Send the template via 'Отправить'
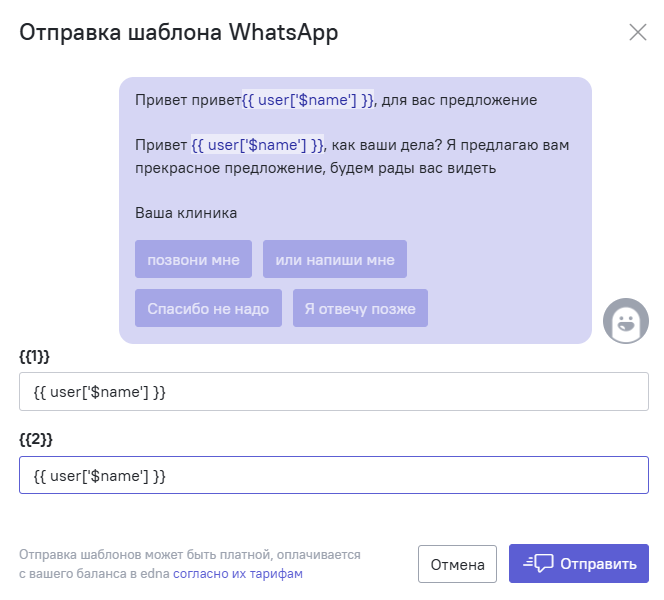This screenshot has width=664, height=600. click(x=579, y=564)
